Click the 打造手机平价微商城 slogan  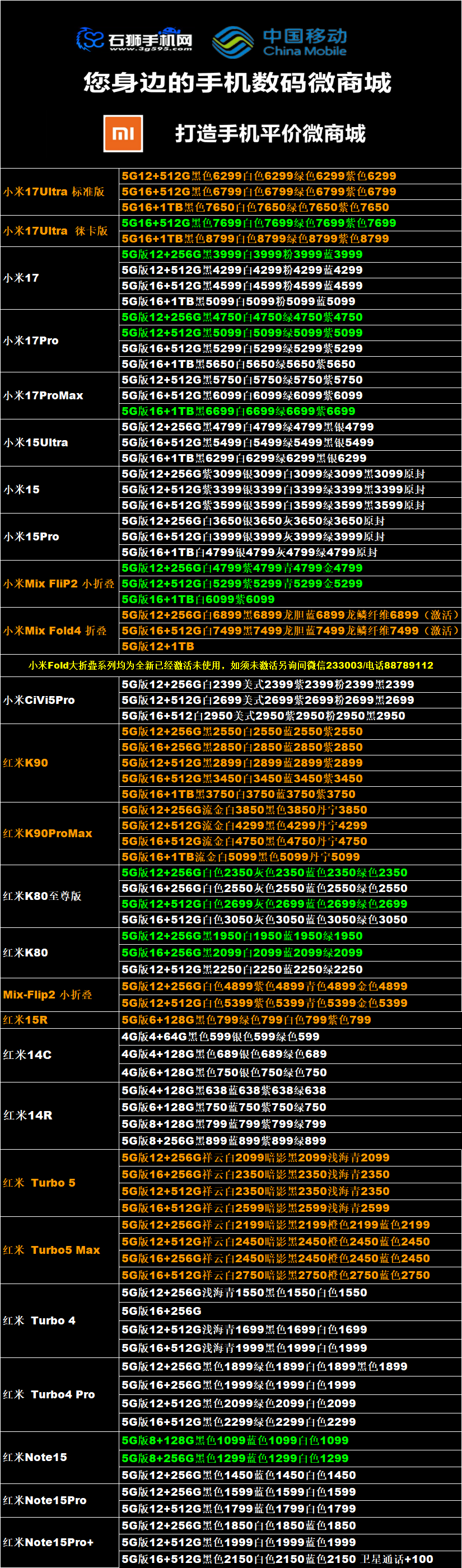point(270,134)
